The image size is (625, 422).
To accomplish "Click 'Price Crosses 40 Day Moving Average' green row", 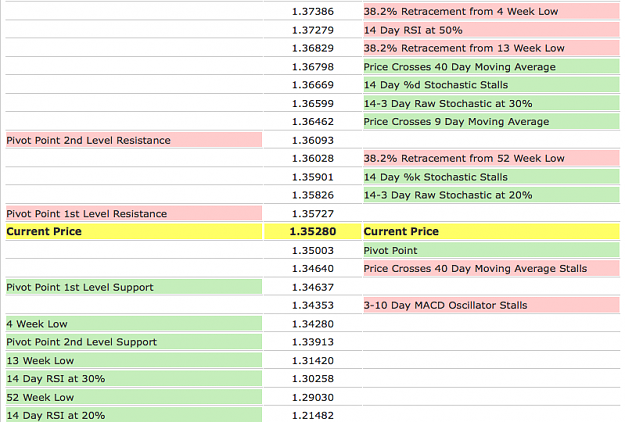I will pos(491,67).
